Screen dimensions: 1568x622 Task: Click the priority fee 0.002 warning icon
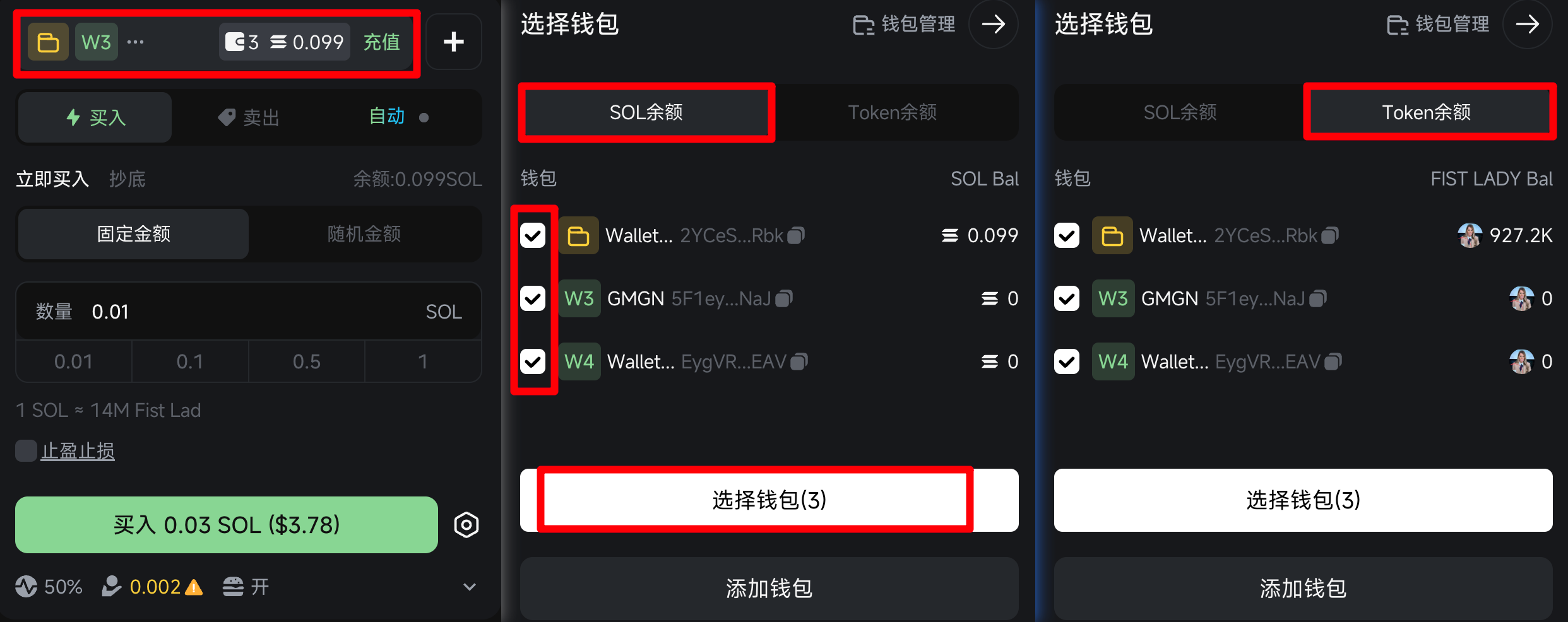194,587
